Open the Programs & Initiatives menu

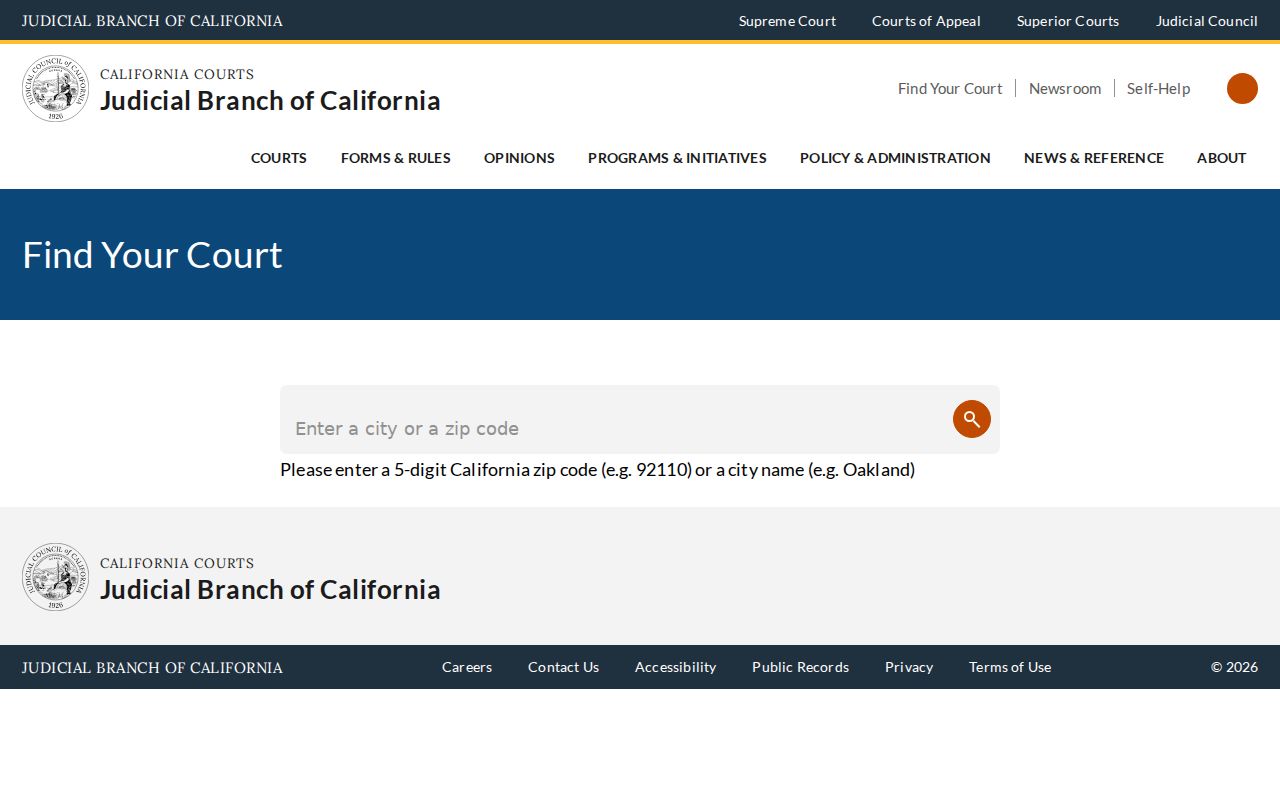(677, 158)
